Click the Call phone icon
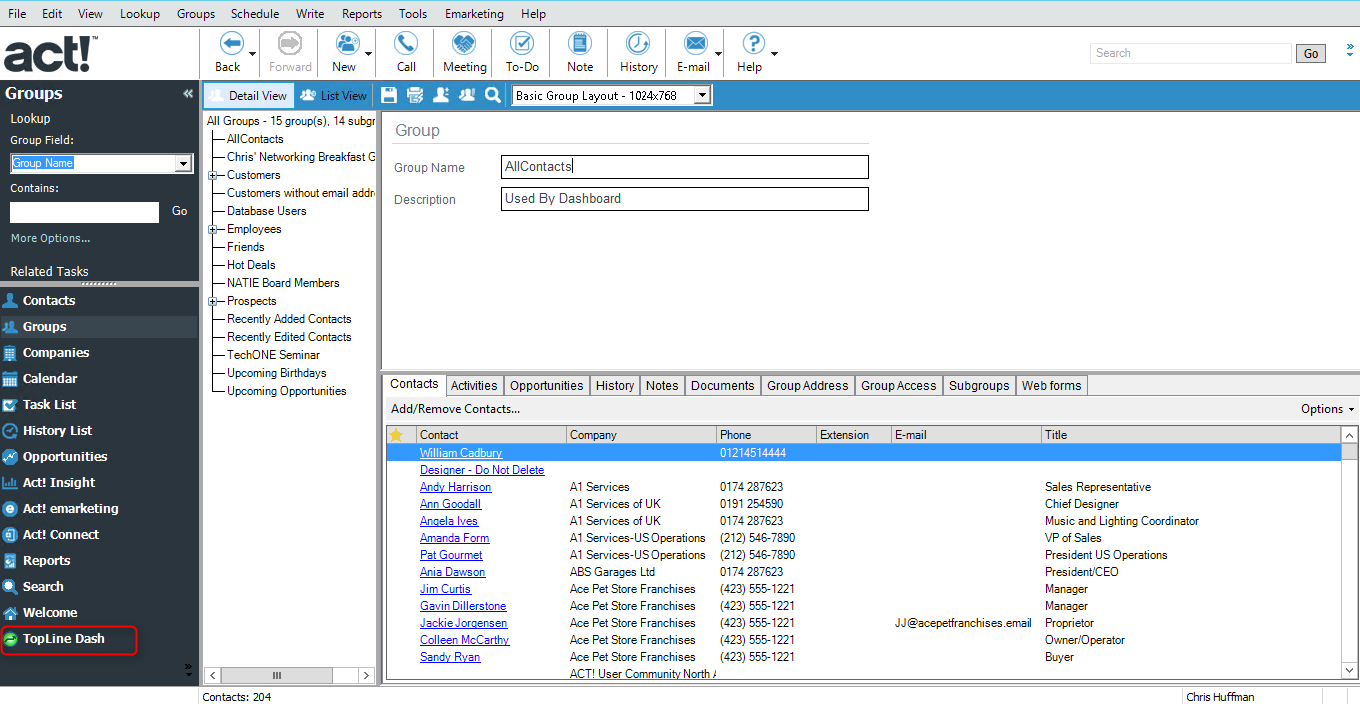This screenshot has height=704, width=1360. [x=405, y=44]
